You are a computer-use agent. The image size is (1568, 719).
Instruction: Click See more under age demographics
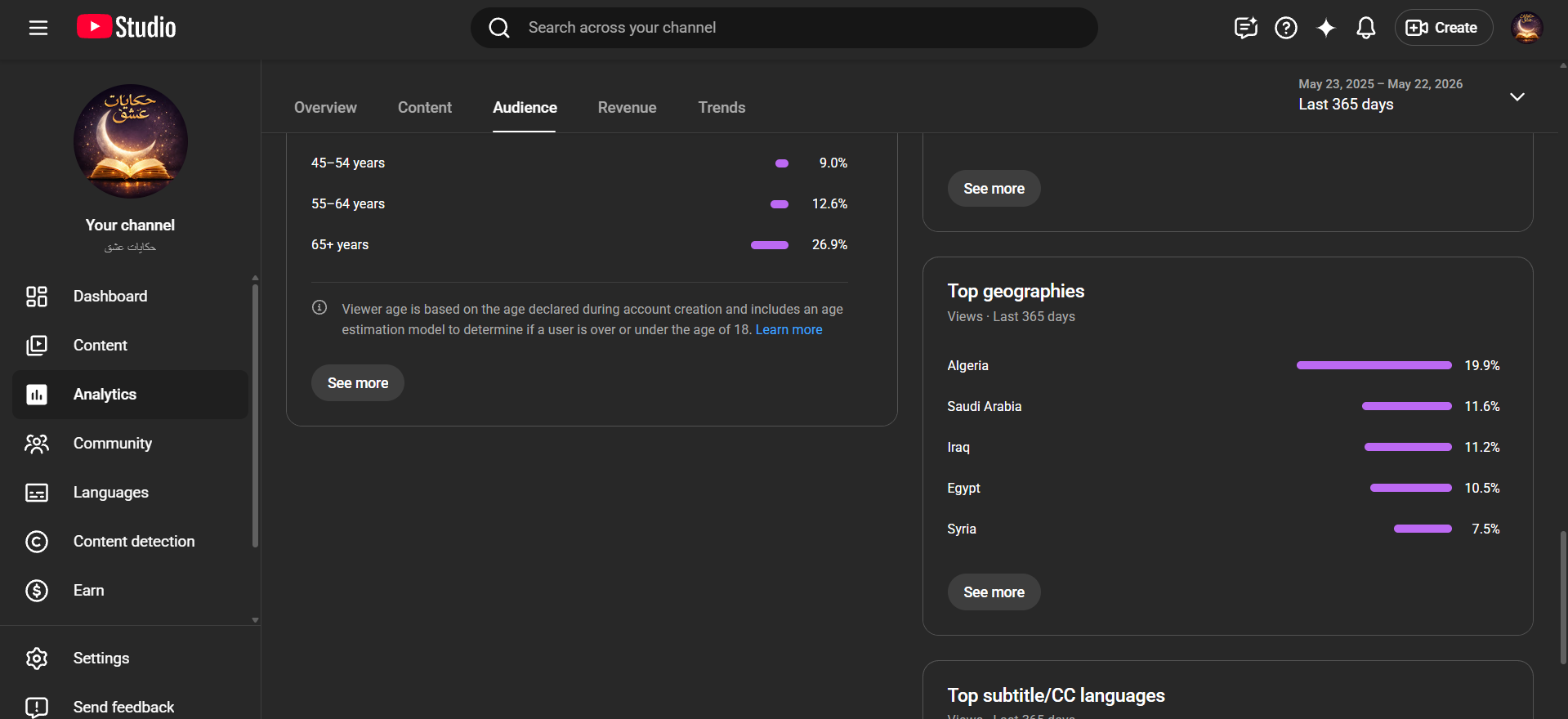pos(358,383)
